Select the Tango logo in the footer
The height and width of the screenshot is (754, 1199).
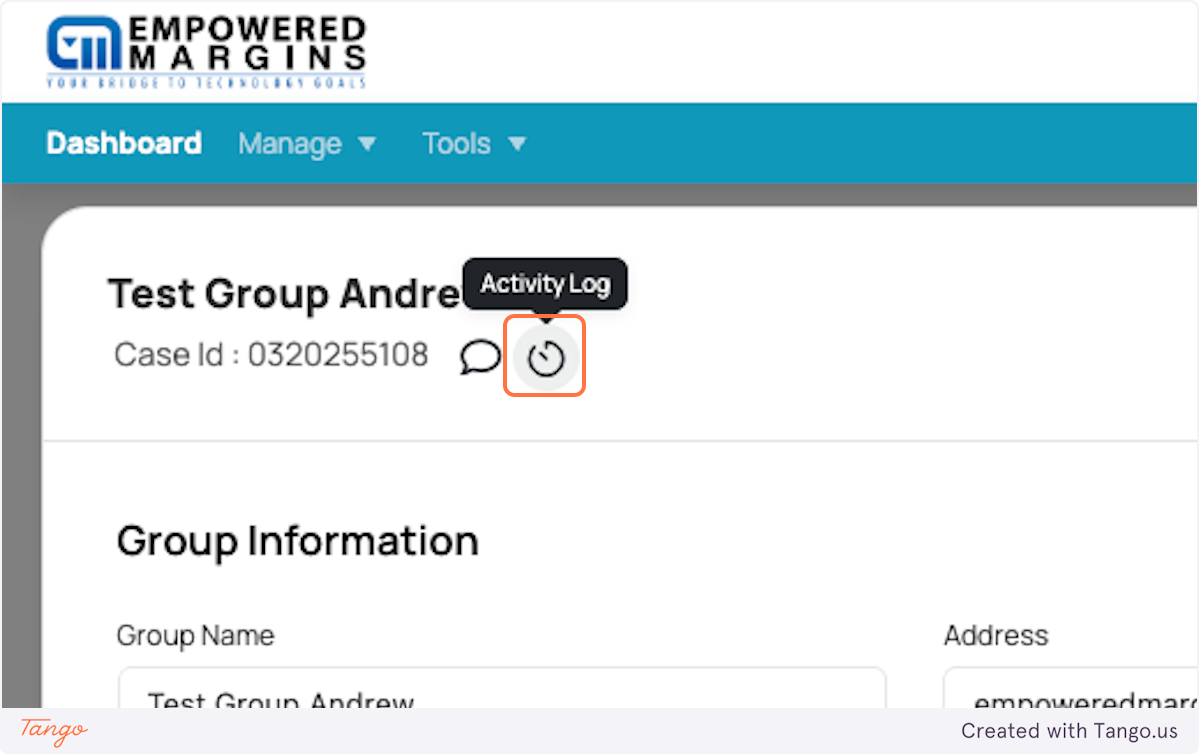click(x=52, y=731)
